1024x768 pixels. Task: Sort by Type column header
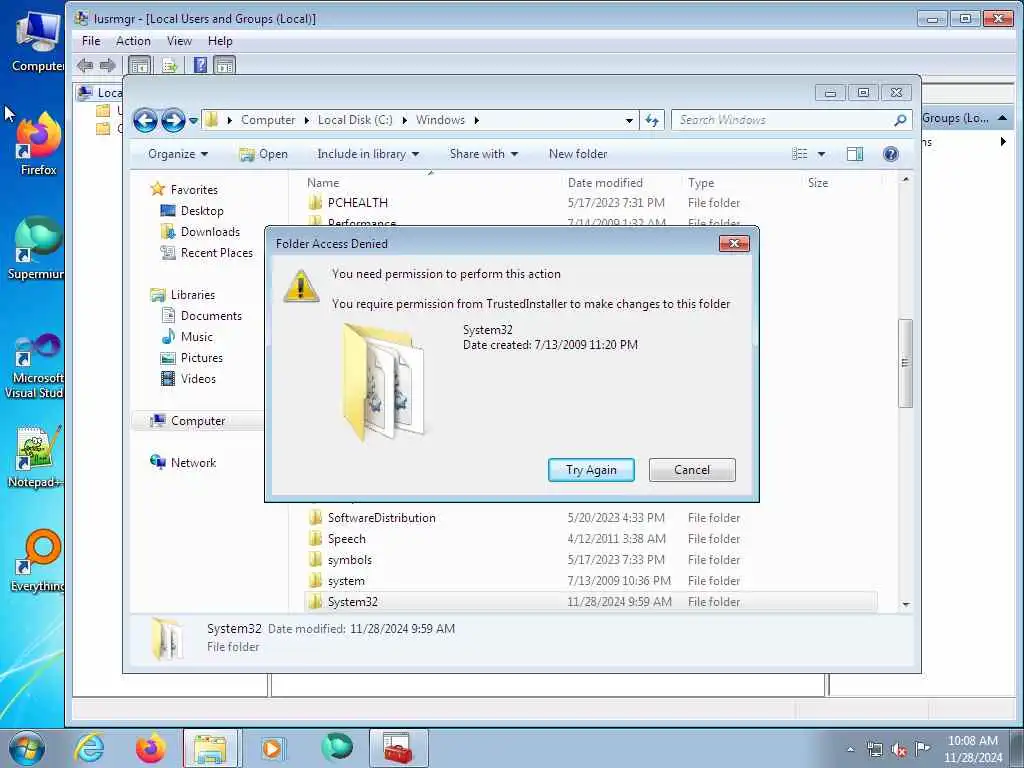(x=701, y=183)
